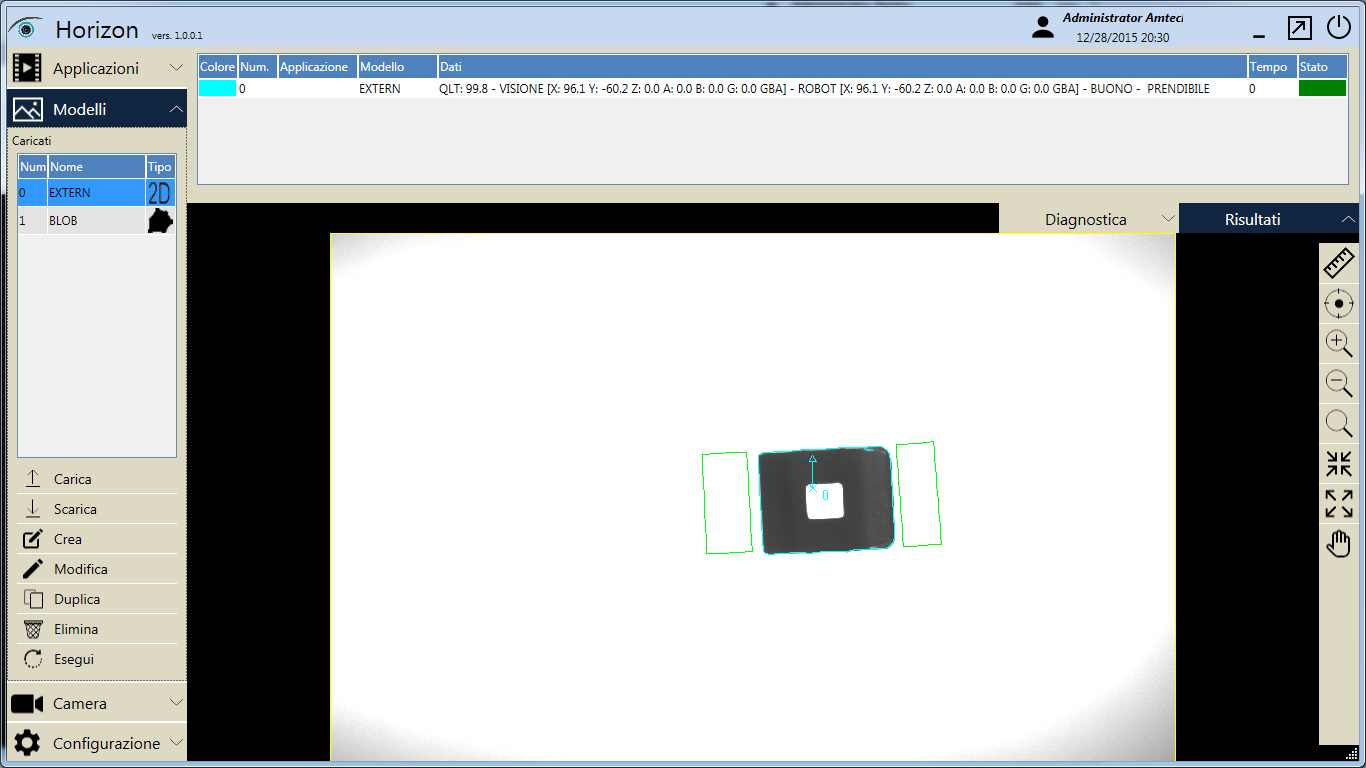Open the Modelli menu section

pyautogui.click(x=96, y=109)
